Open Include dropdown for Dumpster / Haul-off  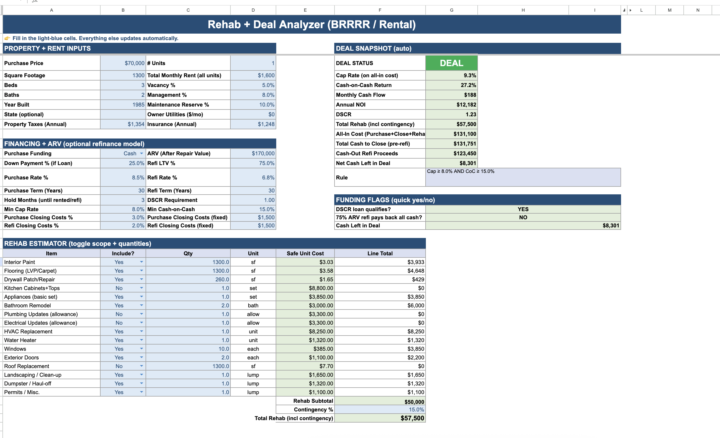coord(141,383)
